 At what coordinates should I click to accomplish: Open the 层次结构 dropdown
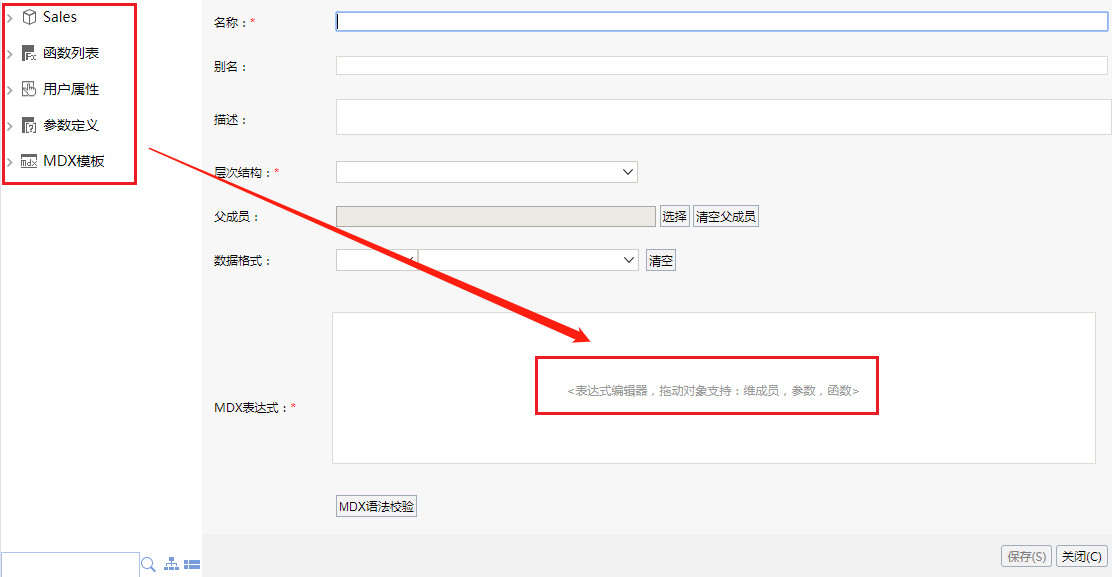point(486,172)
